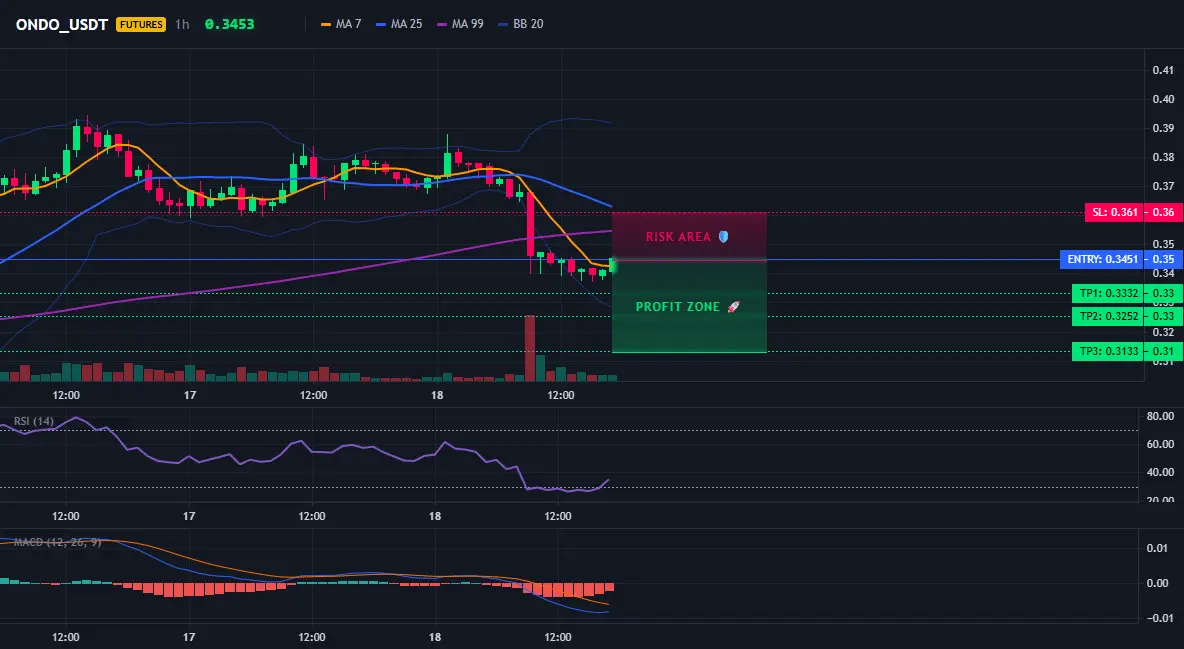Click the 40.00 RSI scale value

(1160, 472)
